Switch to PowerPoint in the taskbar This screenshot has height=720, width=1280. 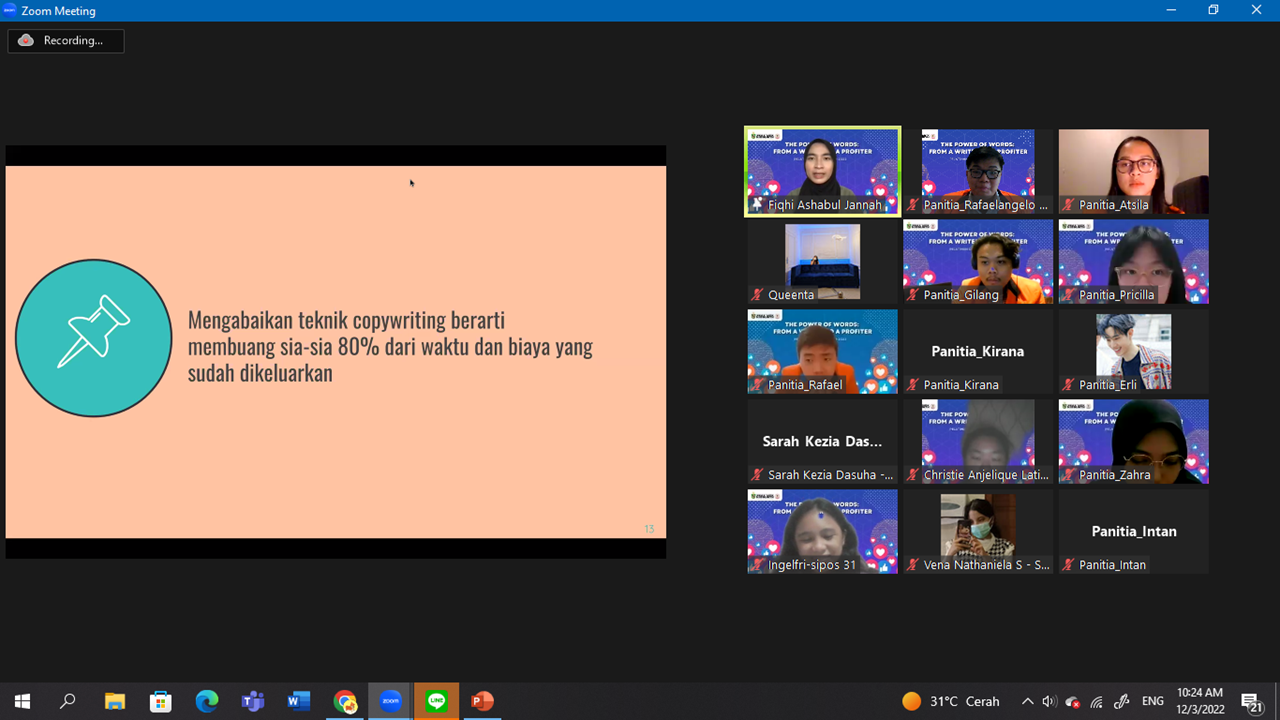482,701
